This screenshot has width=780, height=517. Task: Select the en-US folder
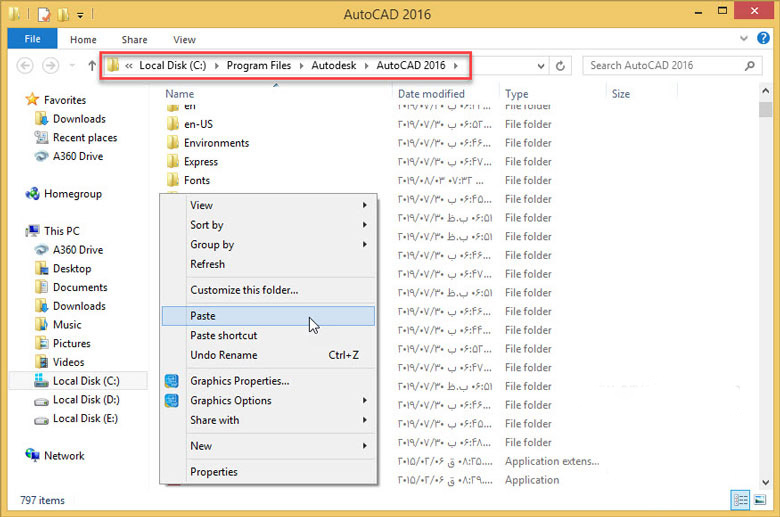[x=190, y=124]
